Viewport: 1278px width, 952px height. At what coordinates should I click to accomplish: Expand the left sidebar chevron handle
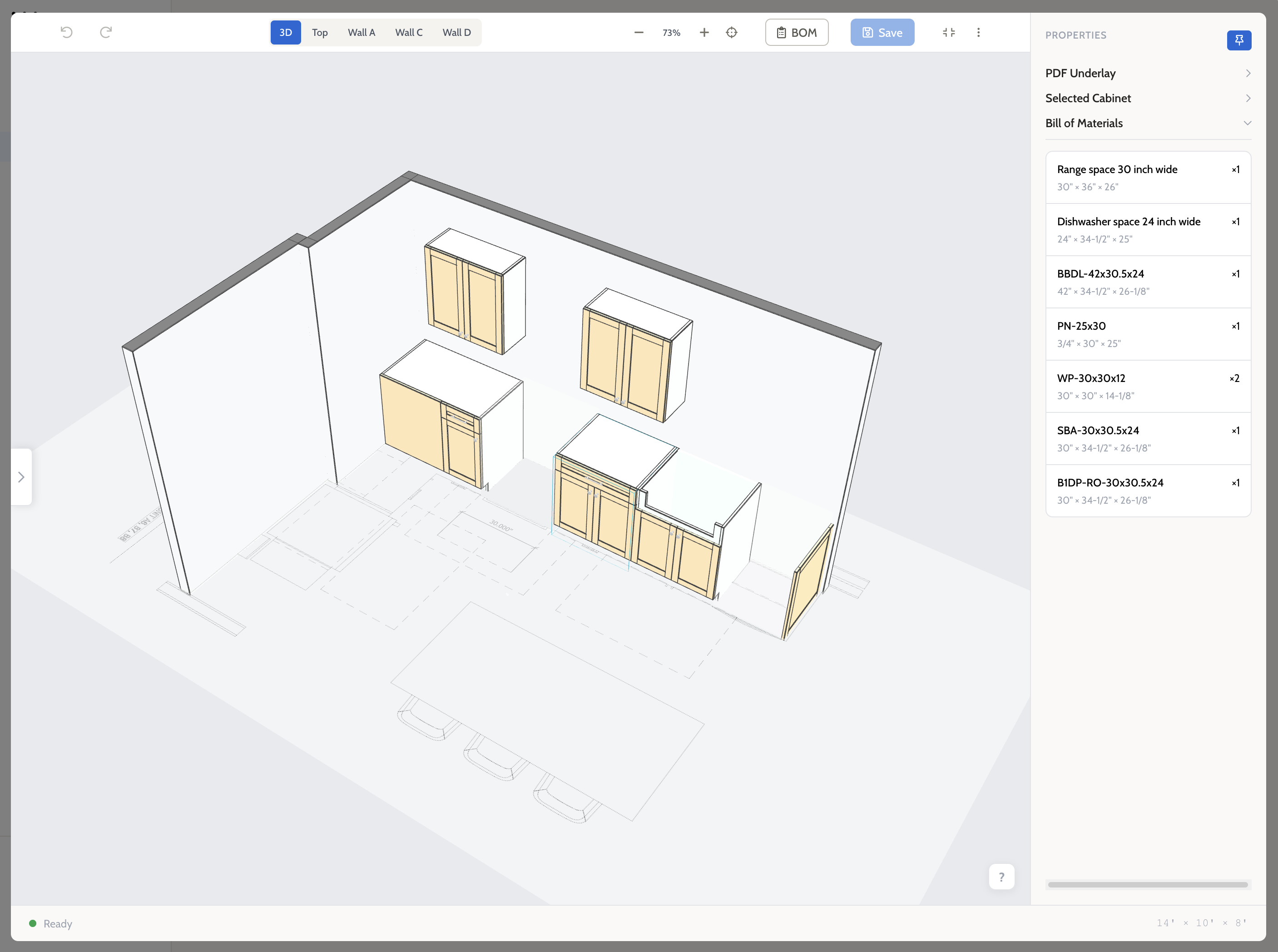21,477
